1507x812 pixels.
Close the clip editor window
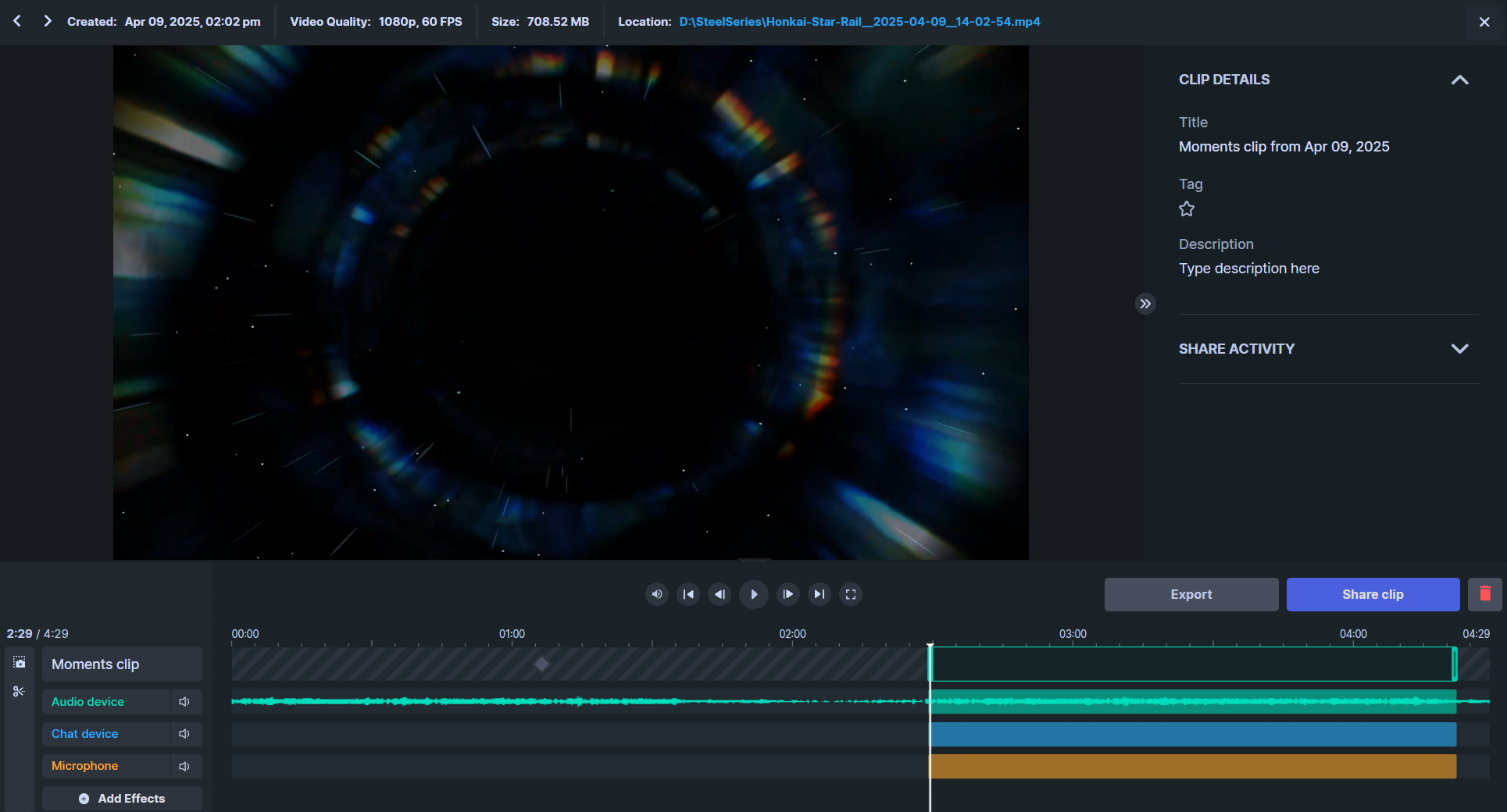click(1484, 22)
